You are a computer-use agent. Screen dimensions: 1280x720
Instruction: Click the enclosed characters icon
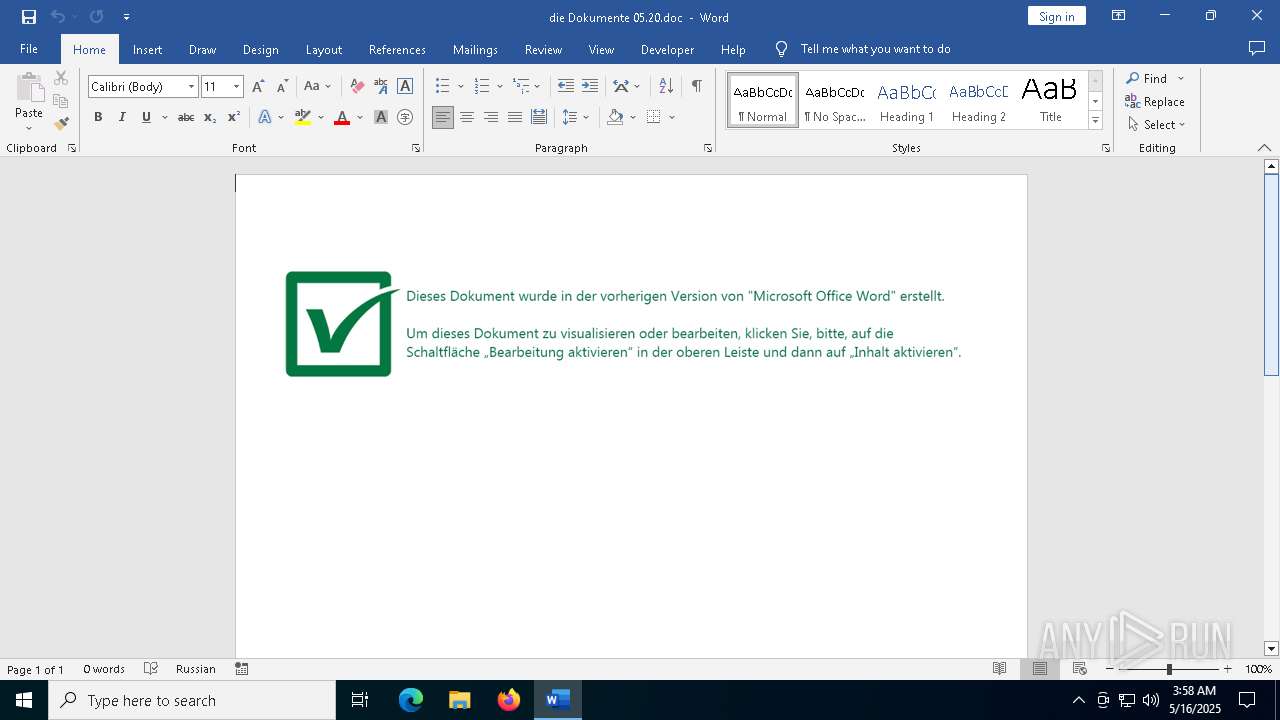point(405,117)
